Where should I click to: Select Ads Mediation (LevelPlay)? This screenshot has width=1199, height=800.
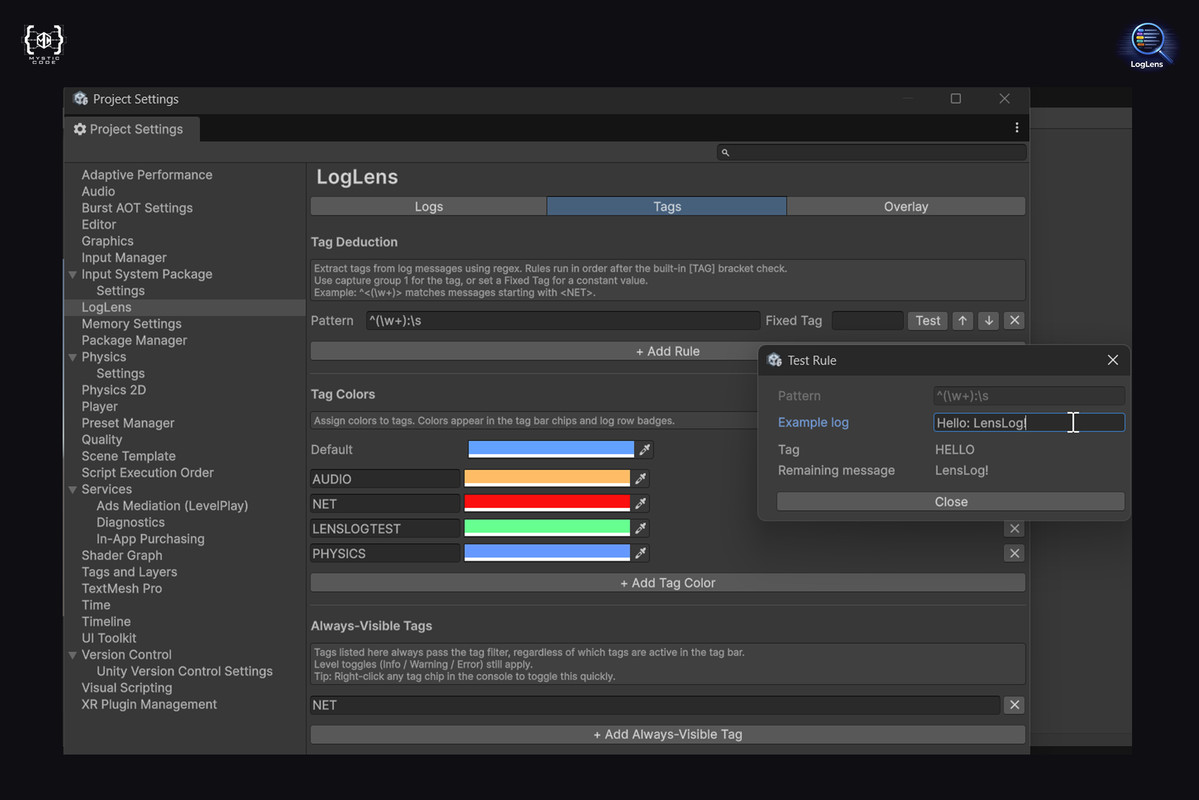pyautogui.click(x=172, y=506)
